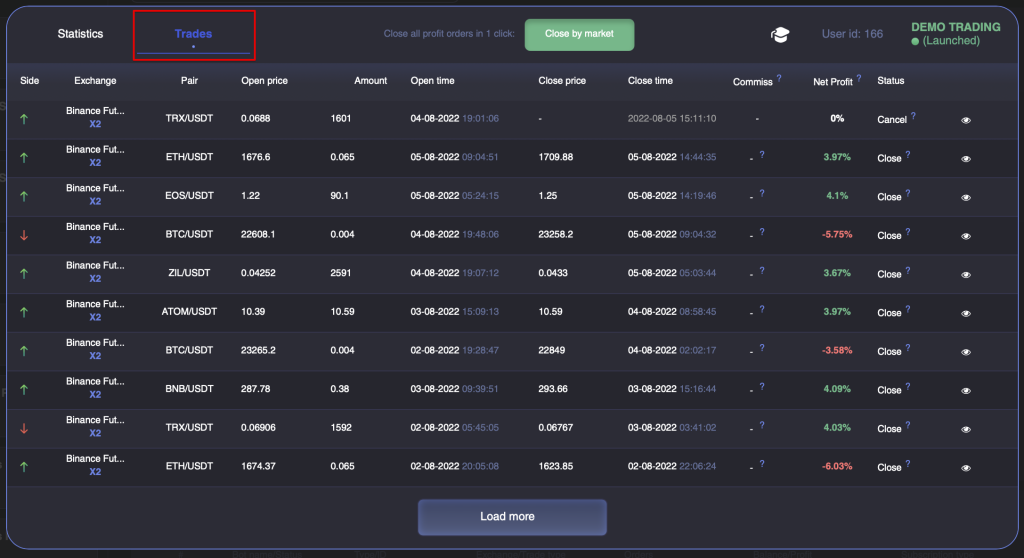Click the red down arrow in TRX/USDT 0.06906 row
The image size is (1024, 558).
point(24,429)
